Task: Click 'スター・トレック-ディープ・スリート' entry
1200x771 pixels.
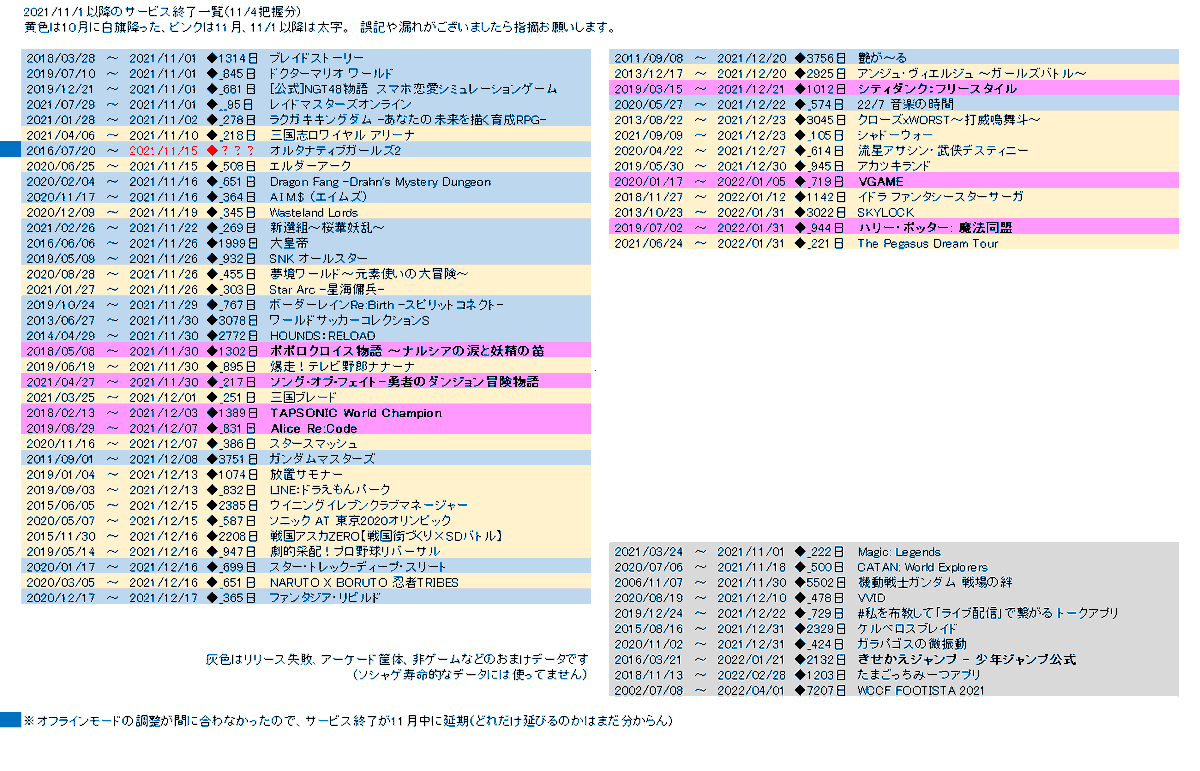Action: (x=358, y=567)
